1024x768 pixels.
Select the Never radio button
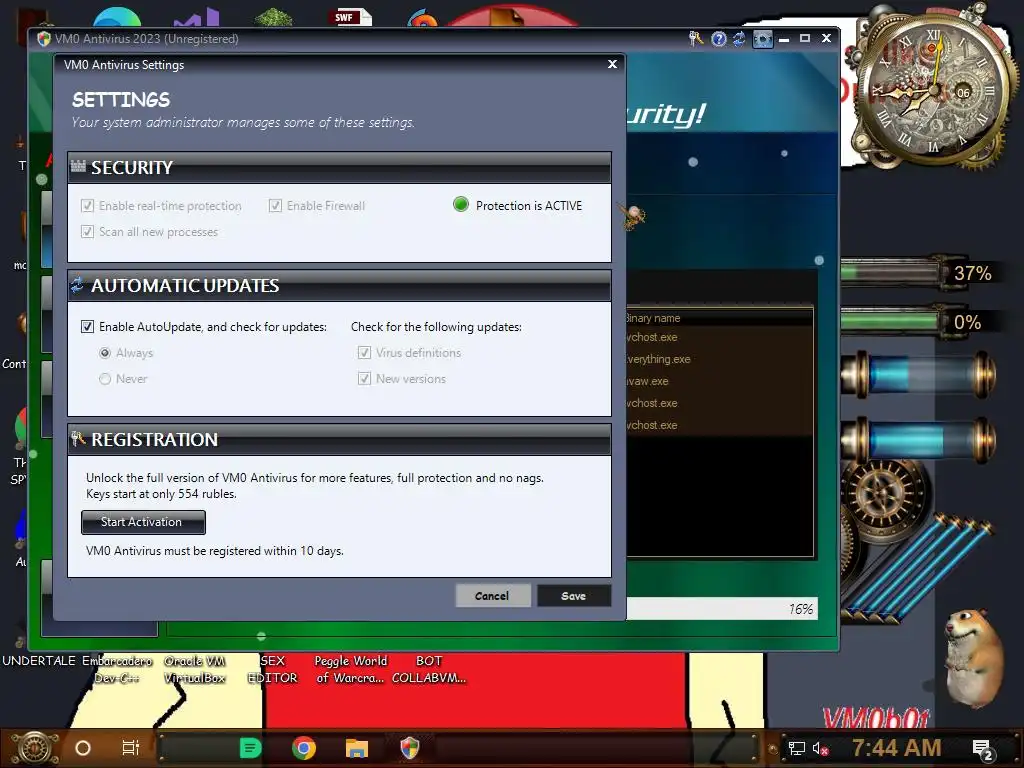click(105, 379)
